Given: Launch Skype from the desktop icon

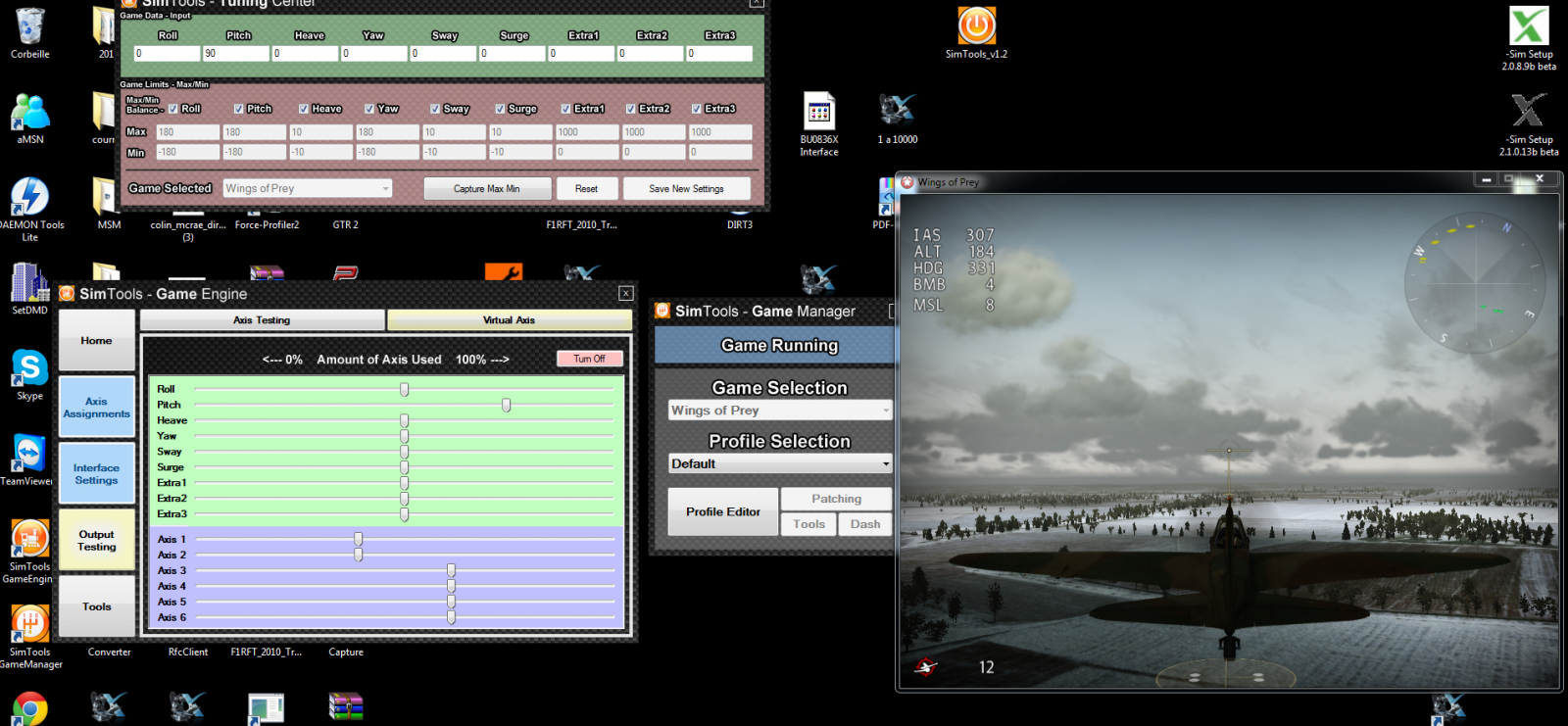Looking at the screenshot, I should (x=29, y=368).
